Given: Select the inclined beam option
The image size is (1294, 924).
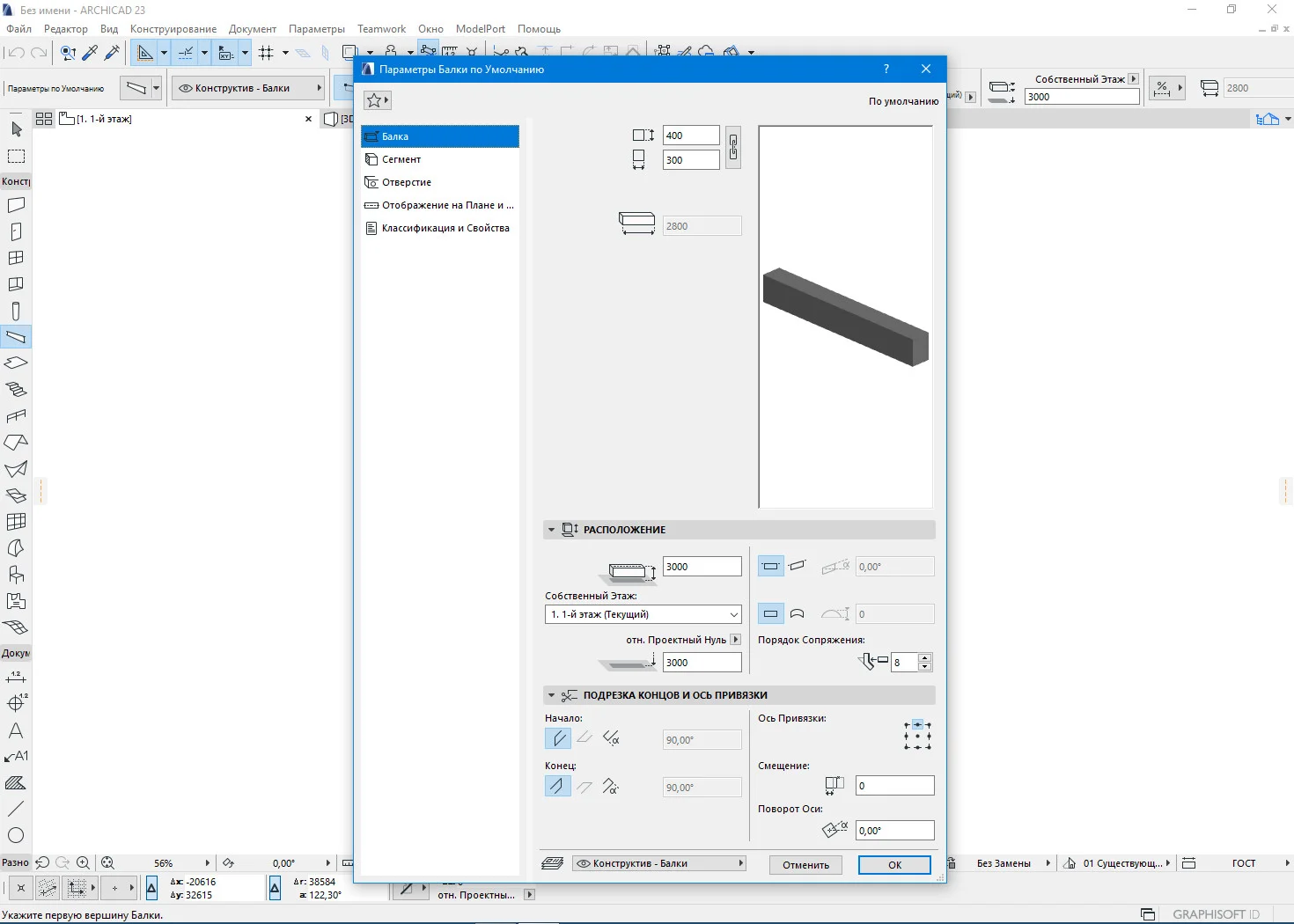Looking at the screenshot, I should [x=798, y=566].
